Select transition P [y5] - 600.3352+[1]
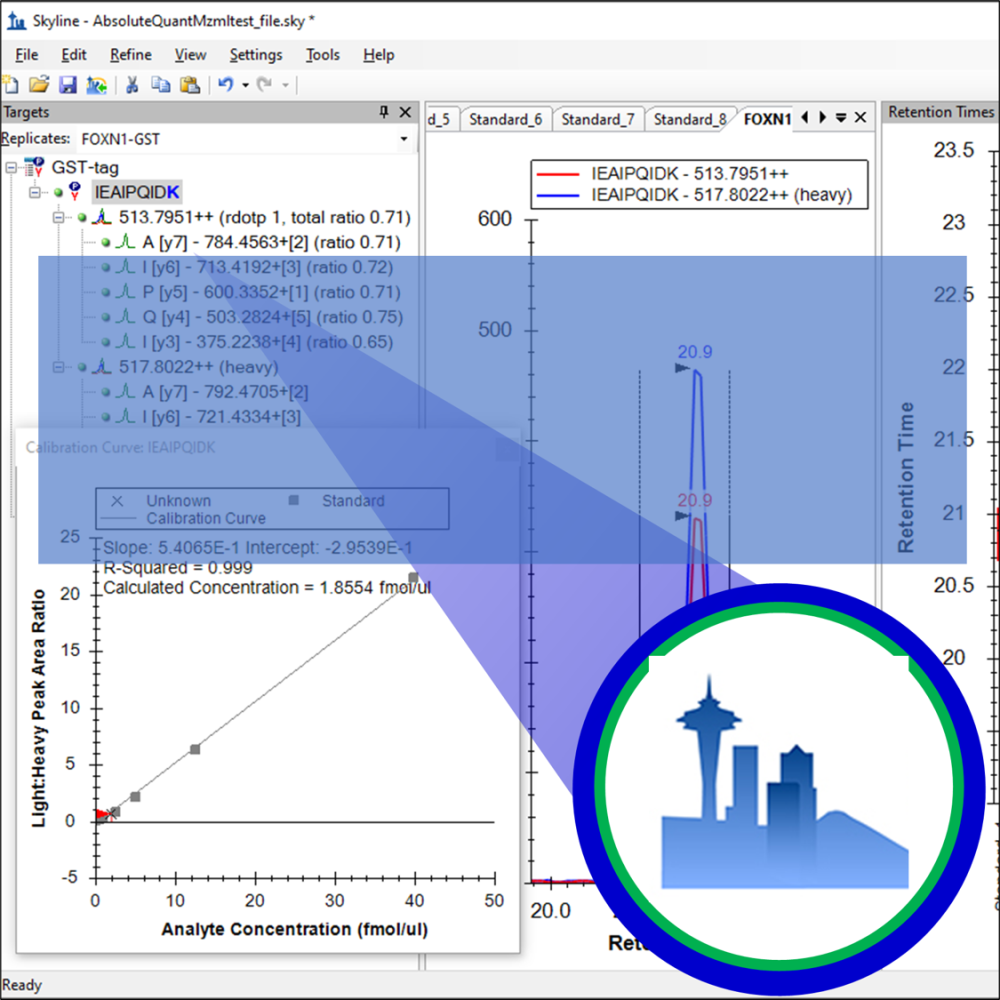Screen dimensions: 1000x1000 (271, 292)
